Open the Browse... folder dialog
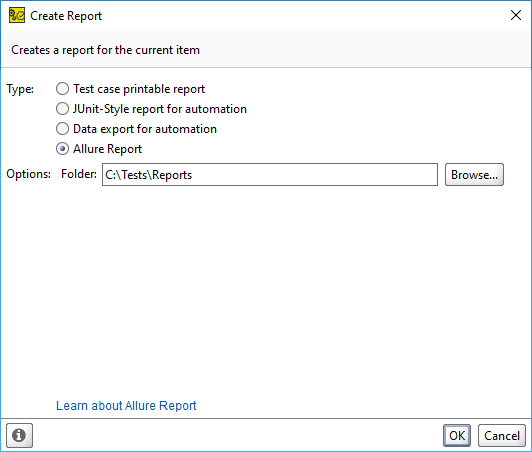Viewport: 532px width, 452px height. click(474, 175)
